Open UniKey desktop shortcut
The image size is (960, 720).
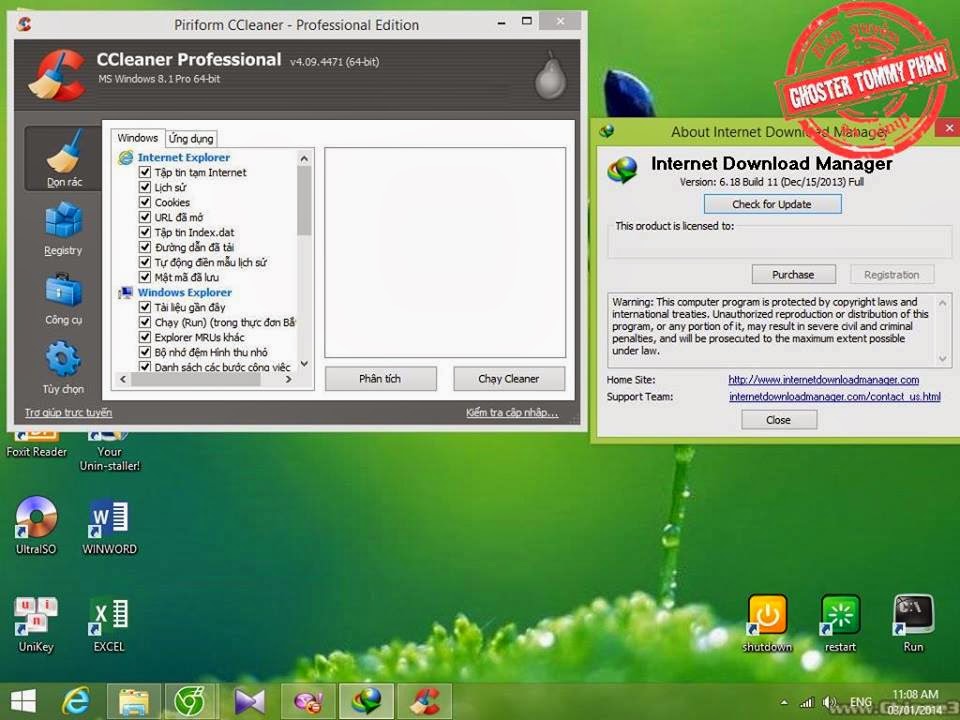[x=36, y=624]
